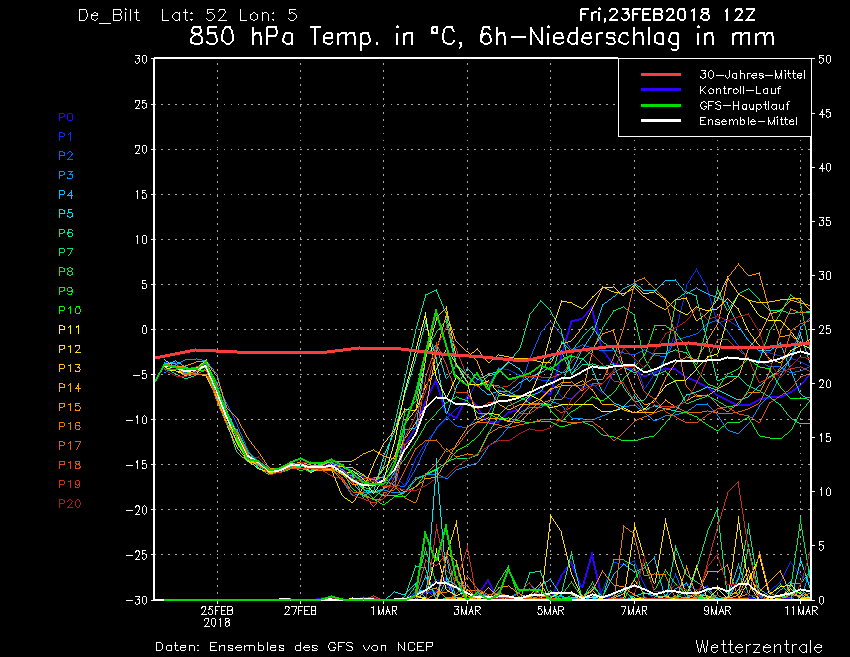Screen dimensions: 850x657
Task: Click the P3 ensemble member label
Action: coord(66,175)
